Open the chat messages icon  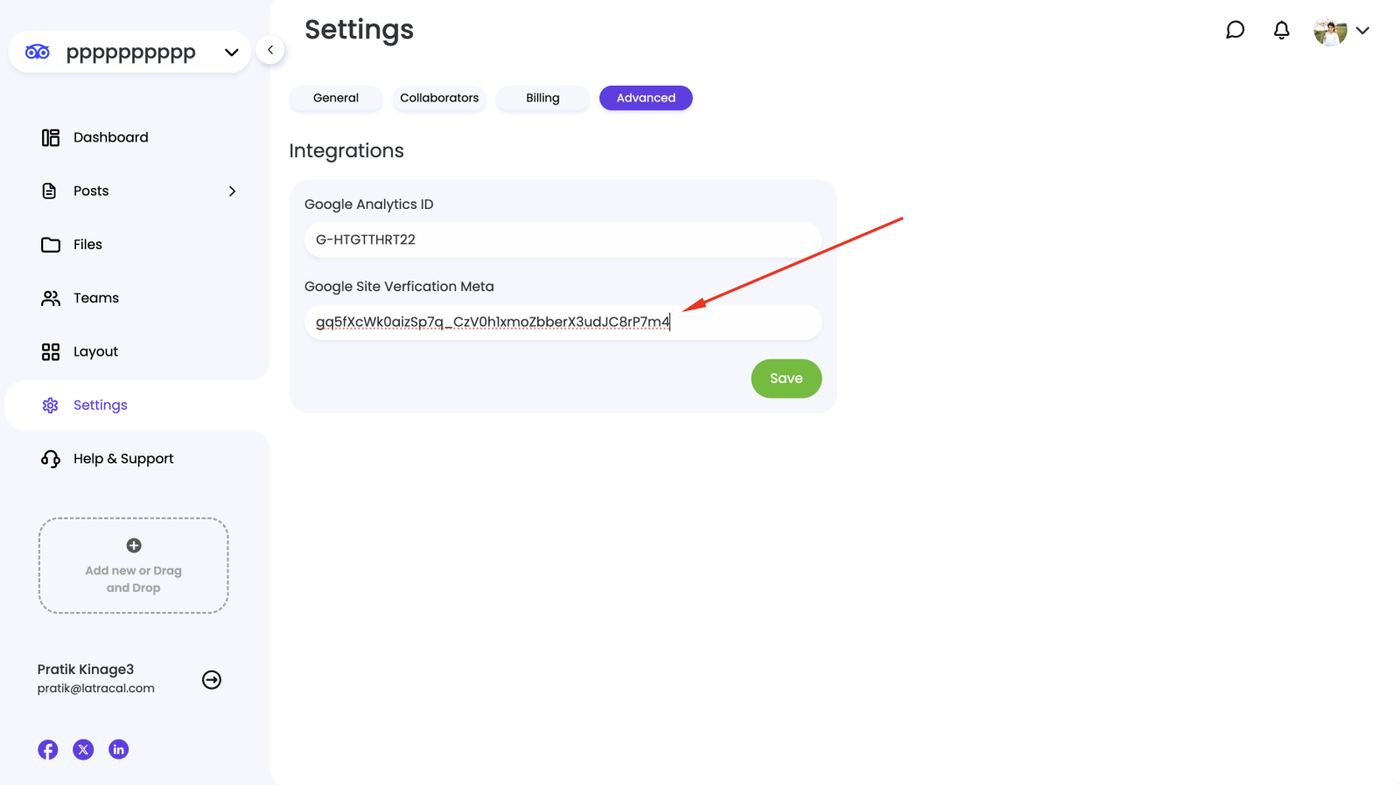1235,30
